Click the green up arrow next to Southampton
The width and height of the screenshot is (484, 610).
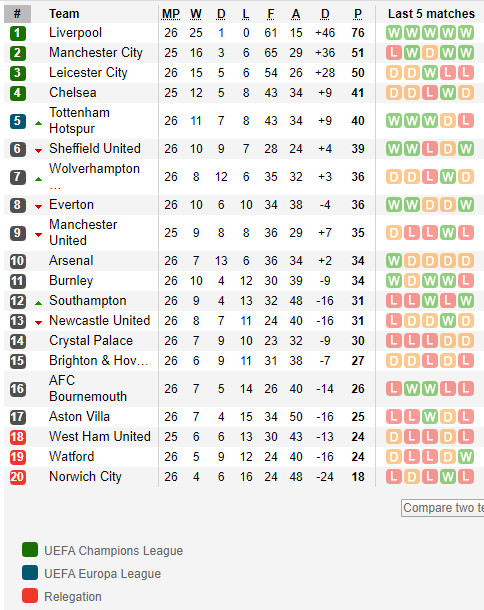38,303
